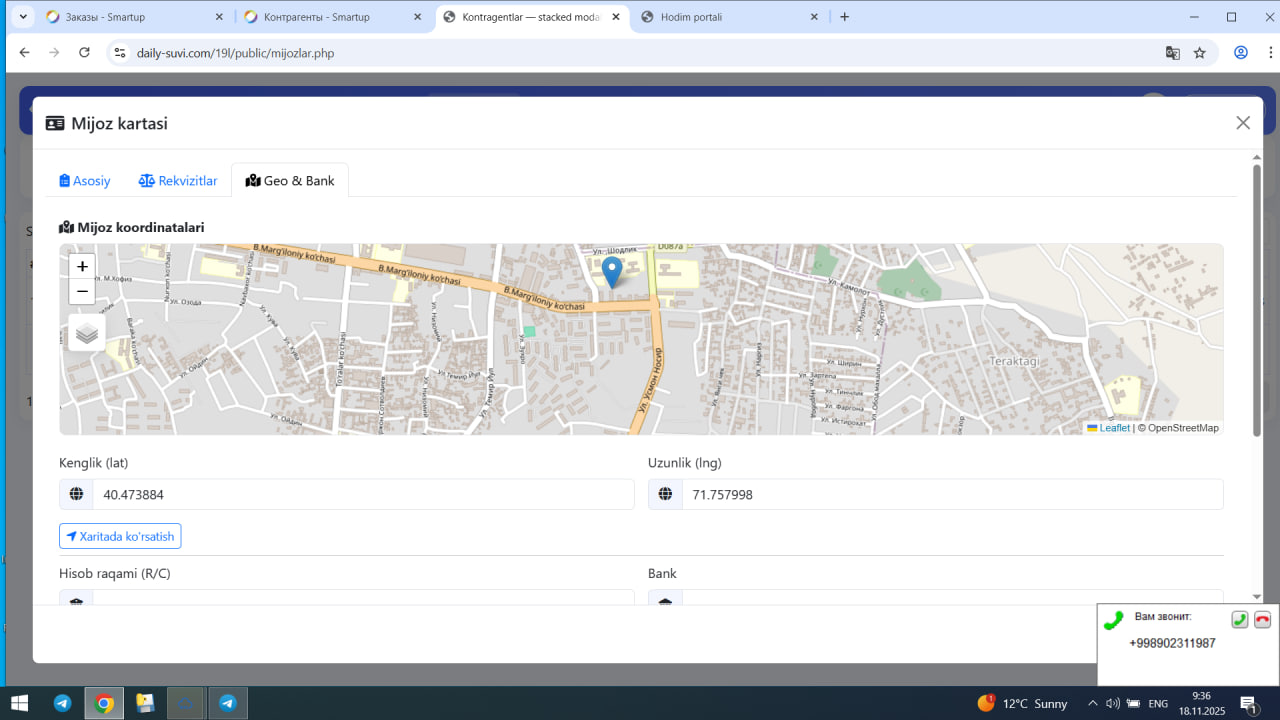Switch to the Asosiy tab

[85, 181]
